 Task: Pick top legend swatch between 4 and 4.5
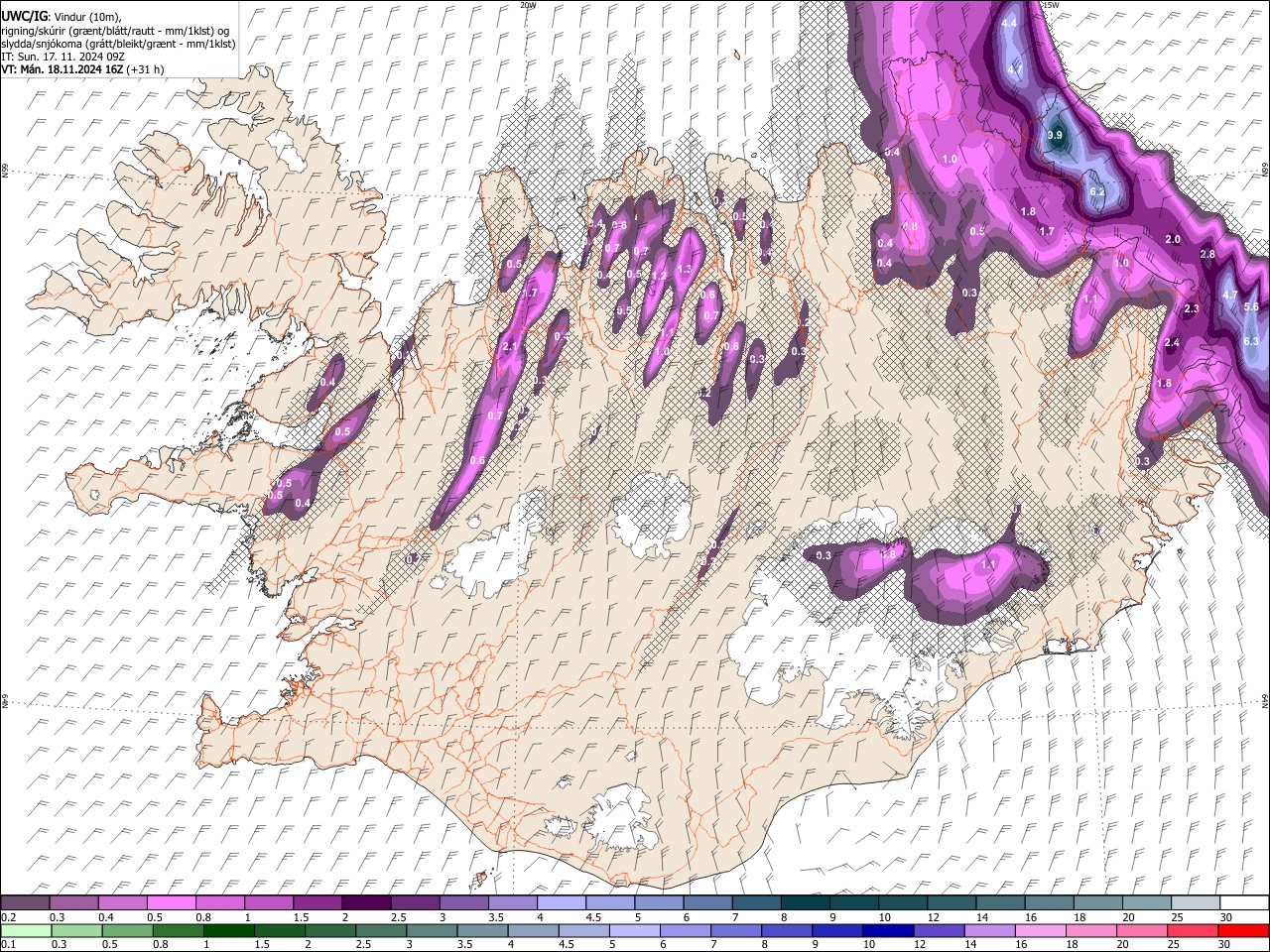(x=562, y=903)
